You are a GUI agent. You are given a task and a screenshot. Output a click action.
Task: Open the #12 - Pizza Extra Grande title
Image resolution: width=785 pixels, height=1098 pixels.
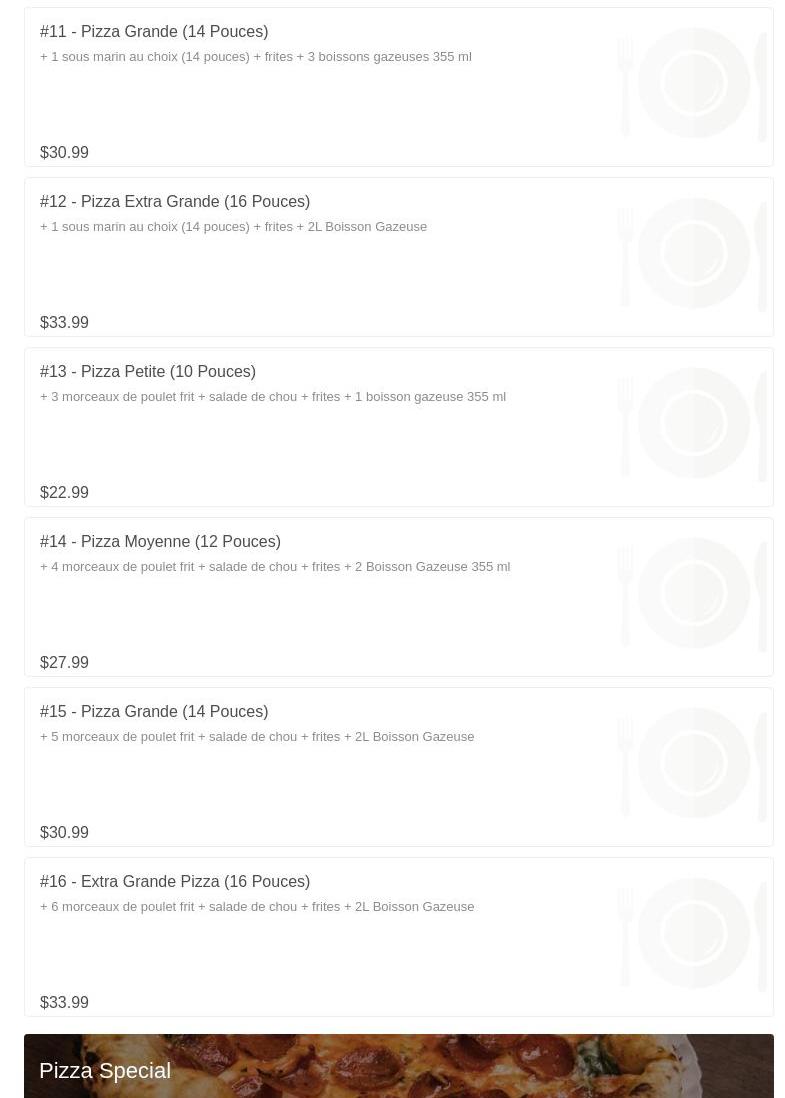pyautogui.click(x=175, y=202)
